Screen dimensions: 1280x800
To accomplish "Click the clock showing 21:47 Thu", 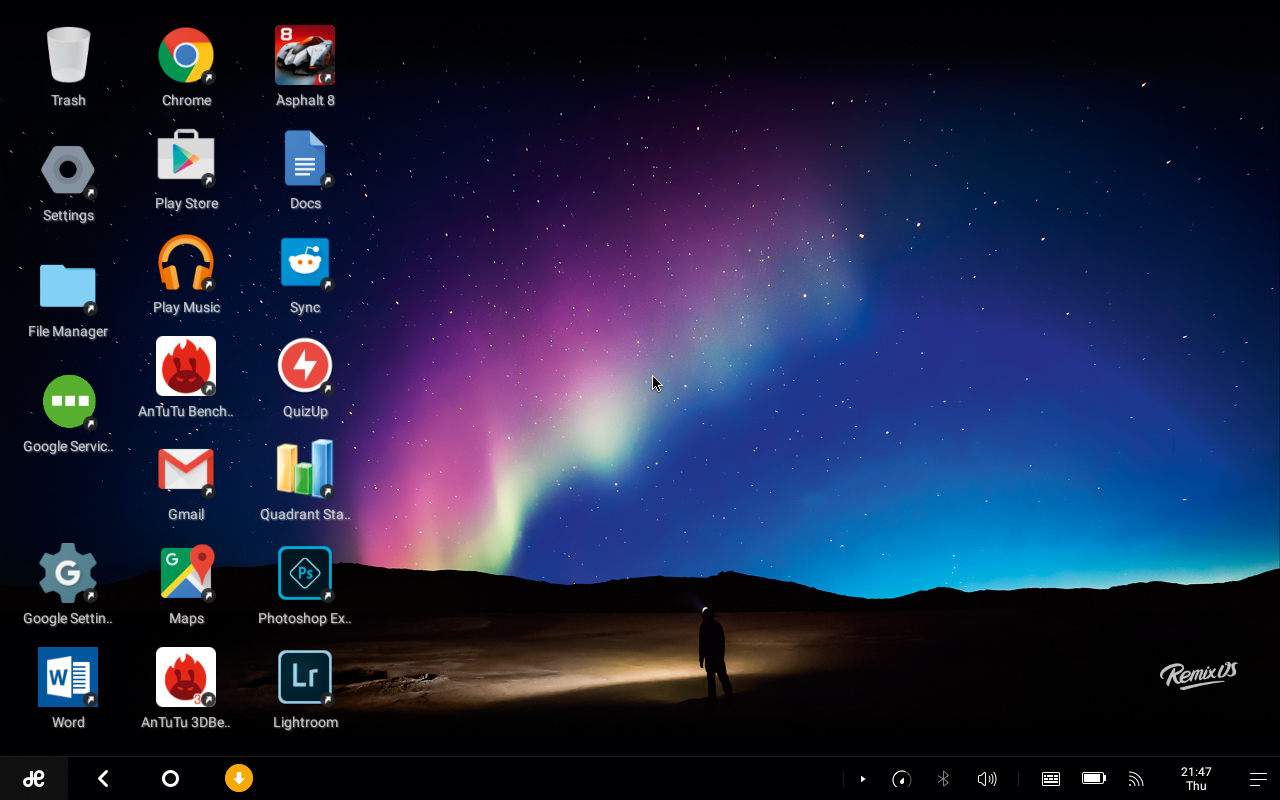I will pyautogui.click(x=1196, y=778).
